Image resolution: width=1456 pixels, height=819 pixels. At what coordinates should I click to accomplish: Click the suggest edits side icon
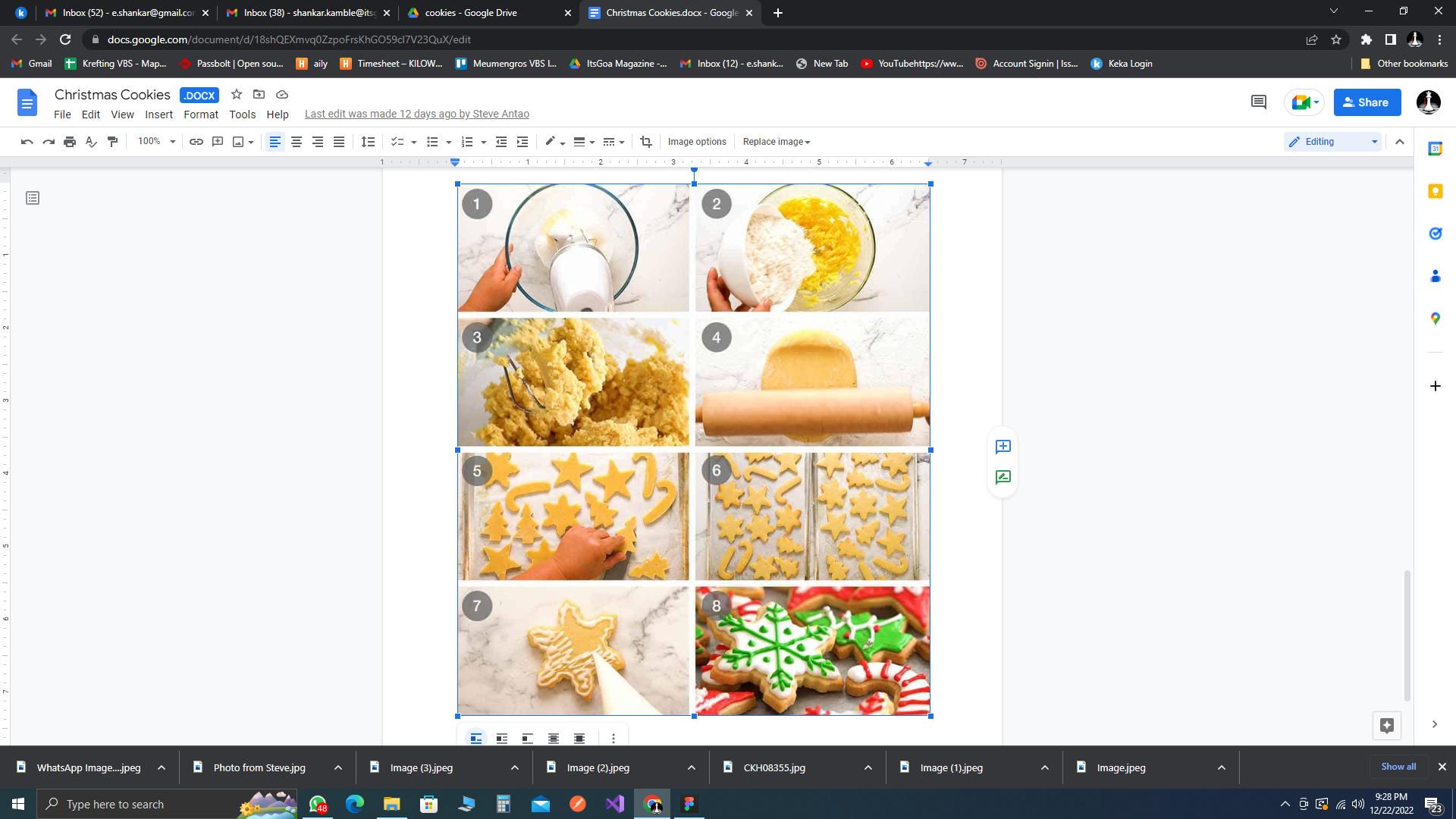[1003, 477]
